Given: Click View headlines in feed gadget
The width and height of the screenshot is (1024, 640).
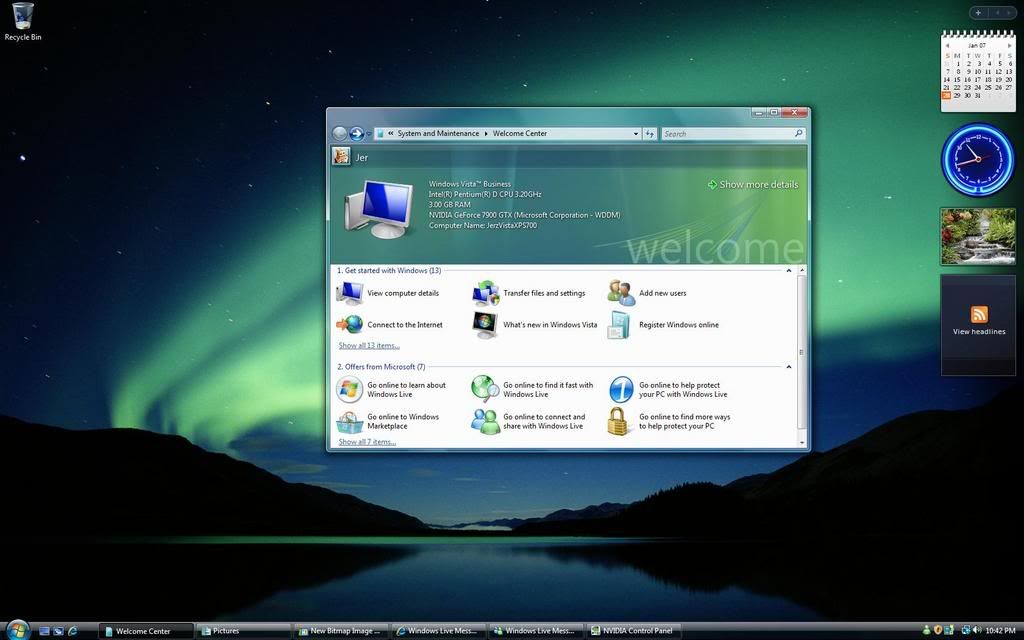Looking at the screenshot, I should coord(979,332).
